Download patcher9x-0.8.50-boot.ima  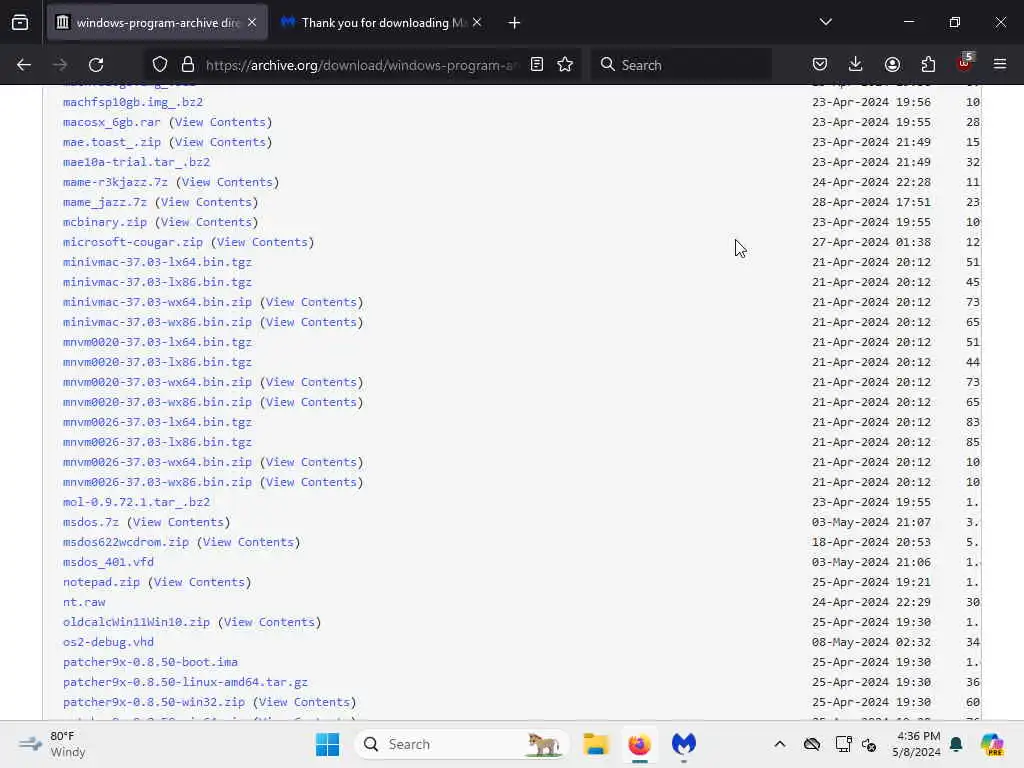pos(150,662)
